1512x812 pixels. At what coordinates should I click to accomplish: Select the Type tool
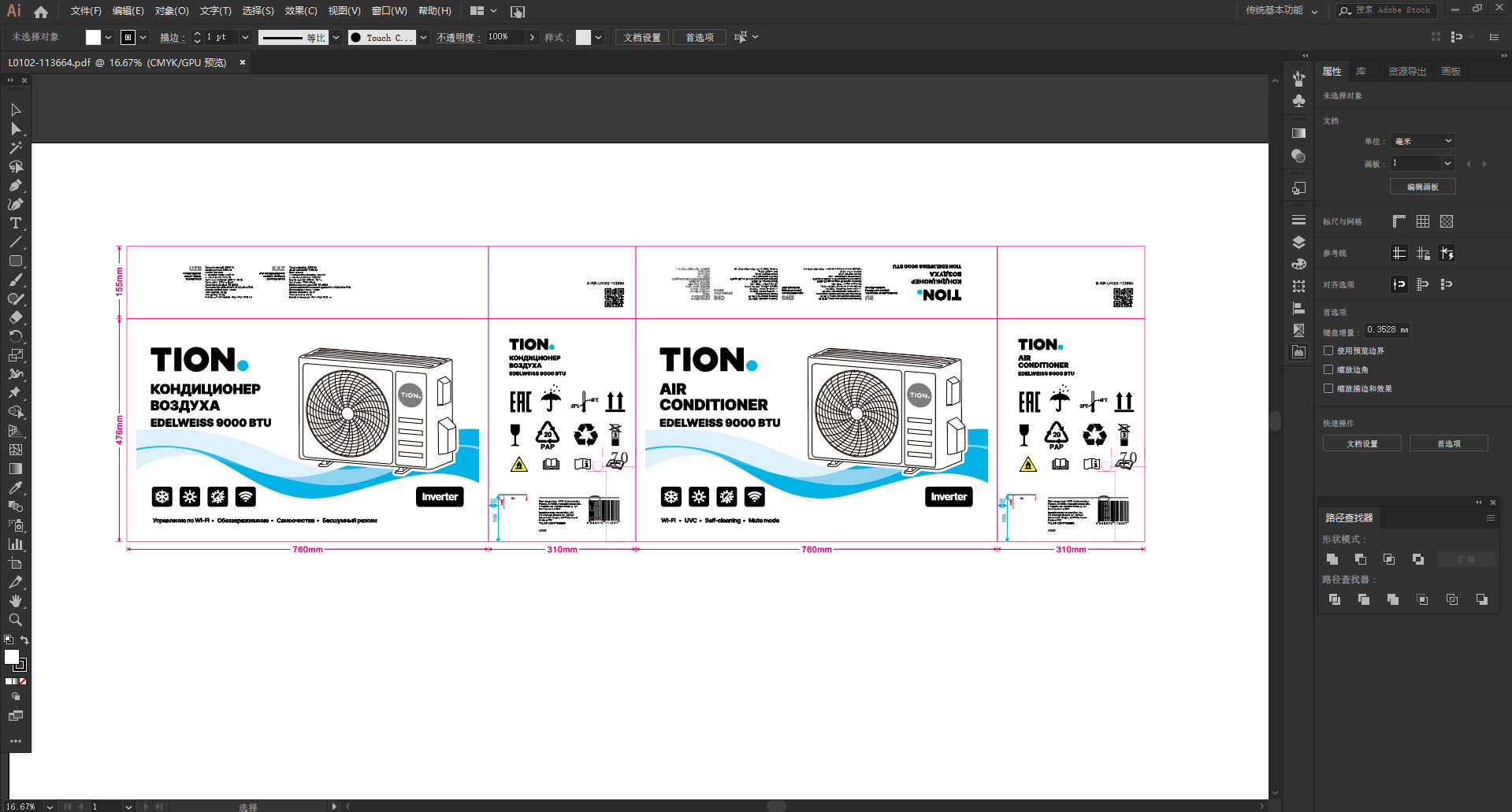(16, 224)
